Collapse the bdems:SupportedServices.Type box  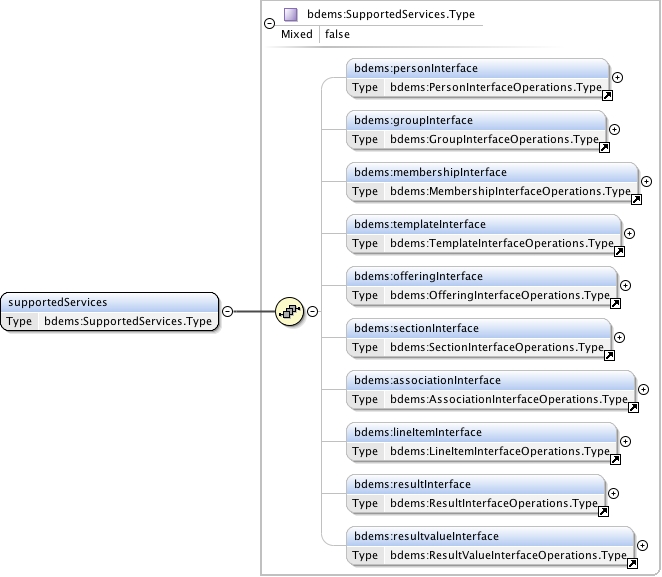[269, 24]
